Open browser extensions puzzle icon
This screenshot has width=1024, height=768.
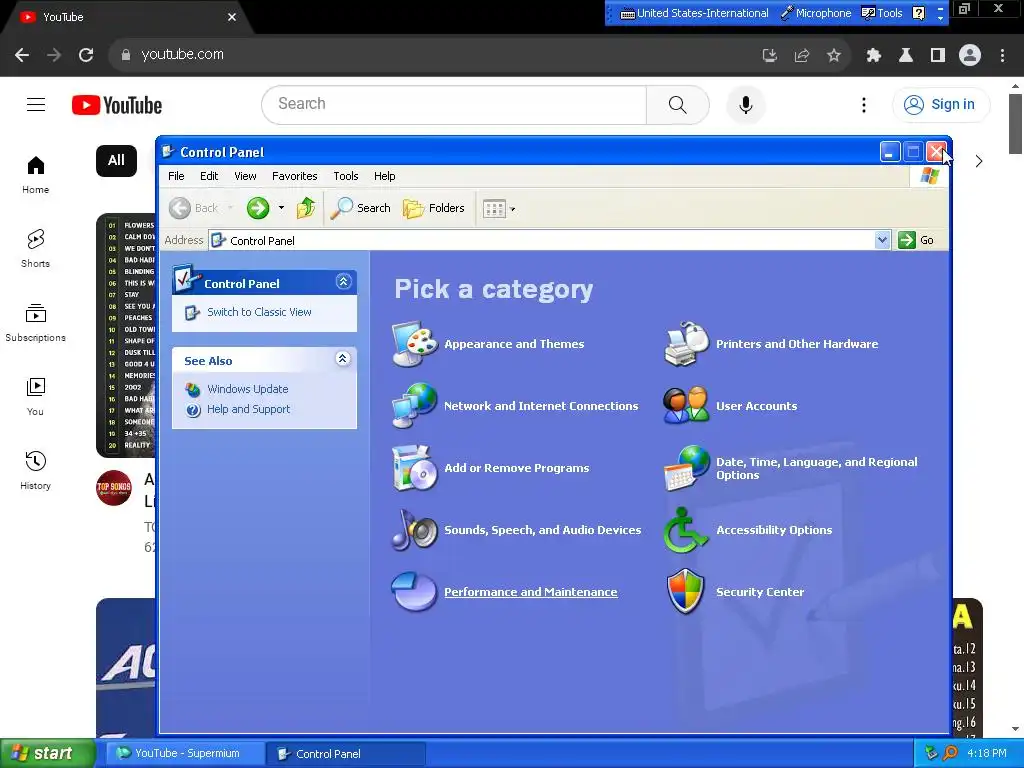(874, 56)
